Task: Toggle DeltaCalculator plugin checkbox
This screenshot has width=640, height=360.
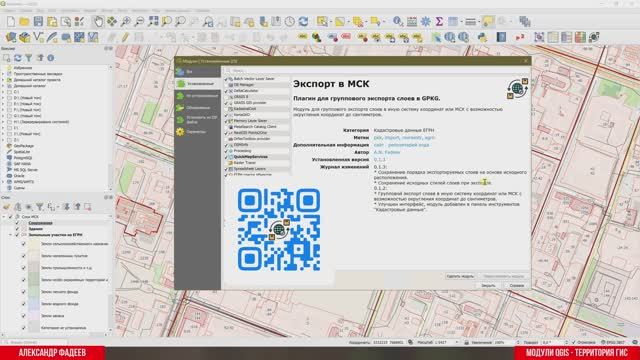Action: tap(226, 91)
